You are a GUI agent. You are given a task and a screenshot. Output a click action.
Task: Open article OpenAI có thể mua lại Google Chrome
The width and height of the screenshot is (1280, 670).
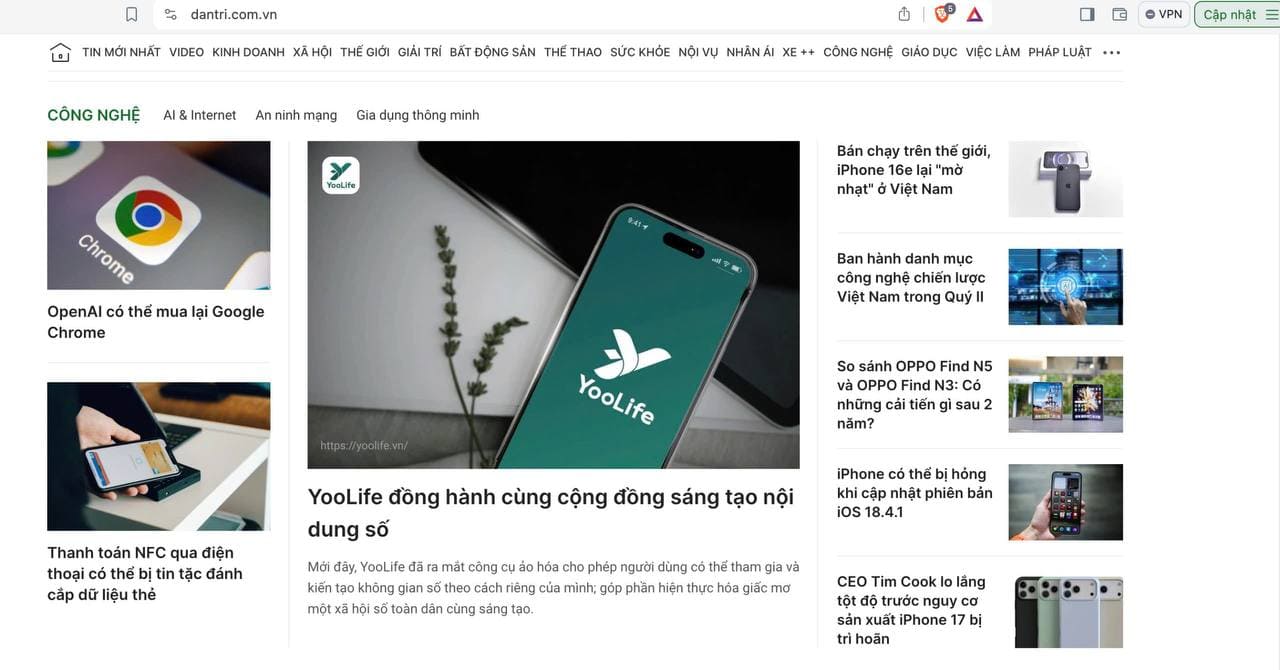156,322
